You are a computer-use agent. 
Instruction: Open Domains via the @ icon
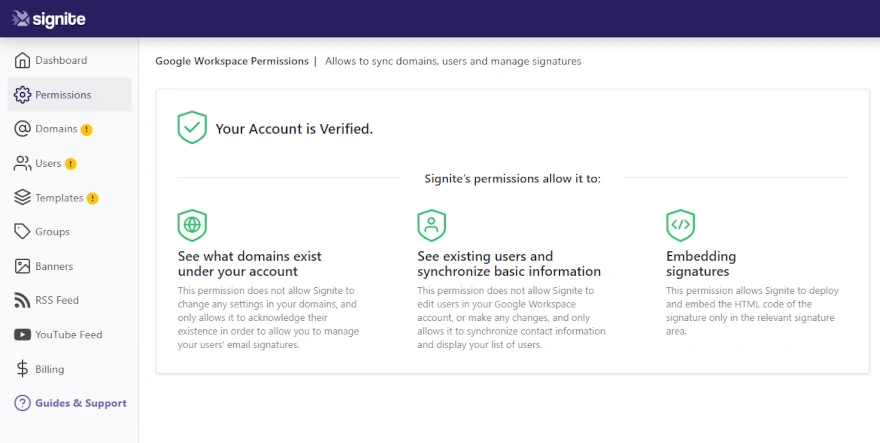tap(22, 129)
